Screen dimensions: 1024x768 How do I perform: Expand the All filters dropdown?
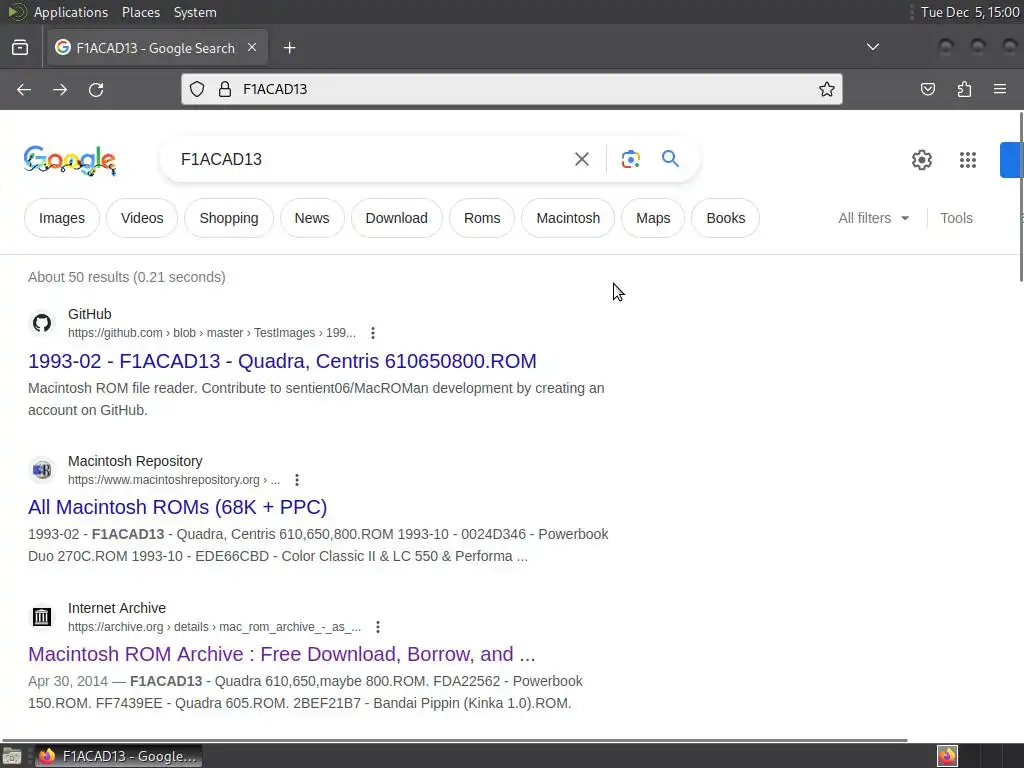pos(874,218)
